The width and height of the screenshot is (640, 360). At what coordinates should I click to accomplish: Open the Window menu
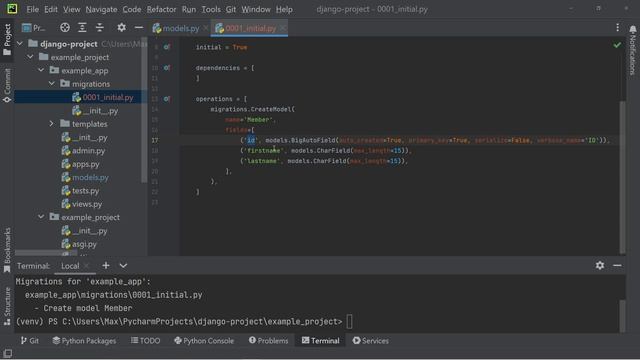point(256,9)
